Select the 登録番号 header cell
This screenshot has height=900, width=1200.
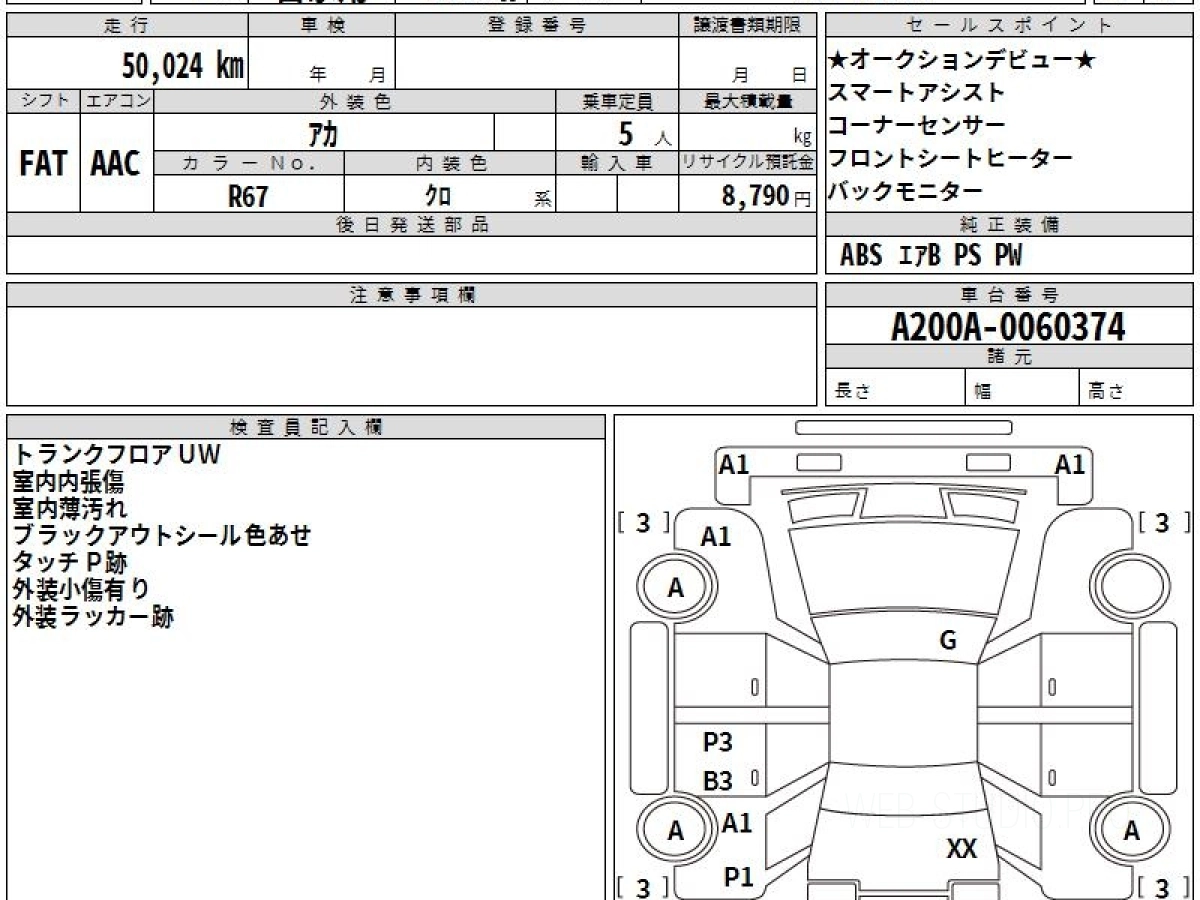537,26
